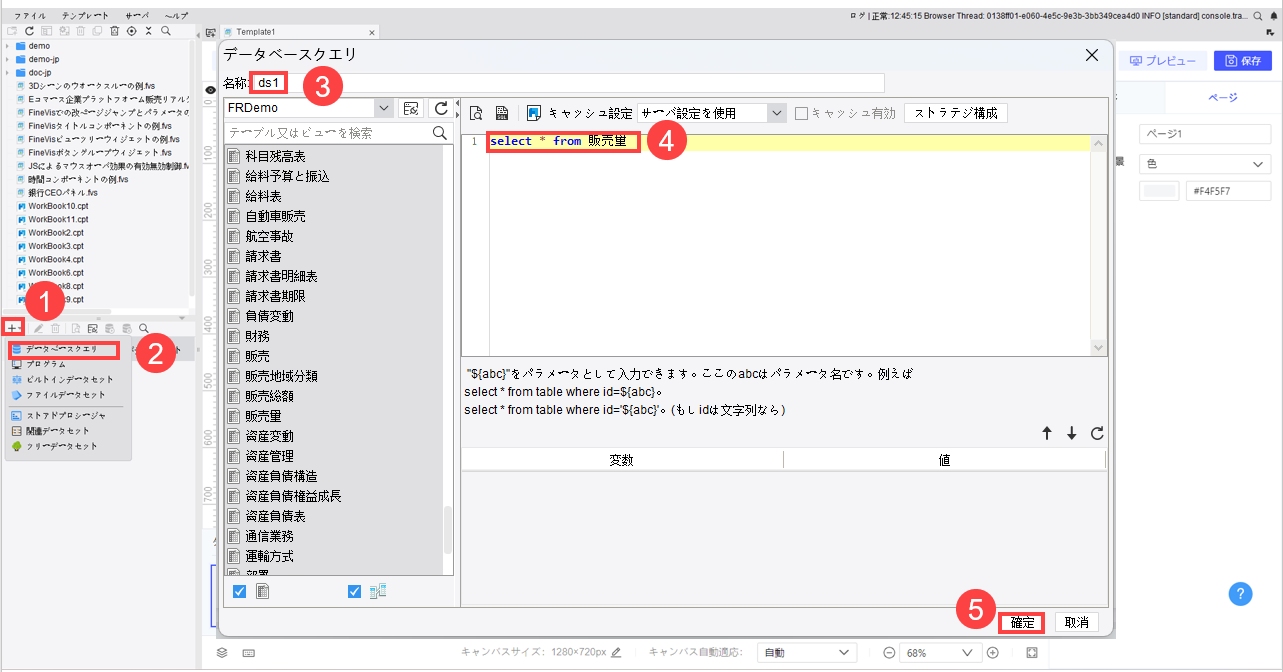Refresh the FRDemo table list
The image size is (1283, 672).
tap(440, 108)
